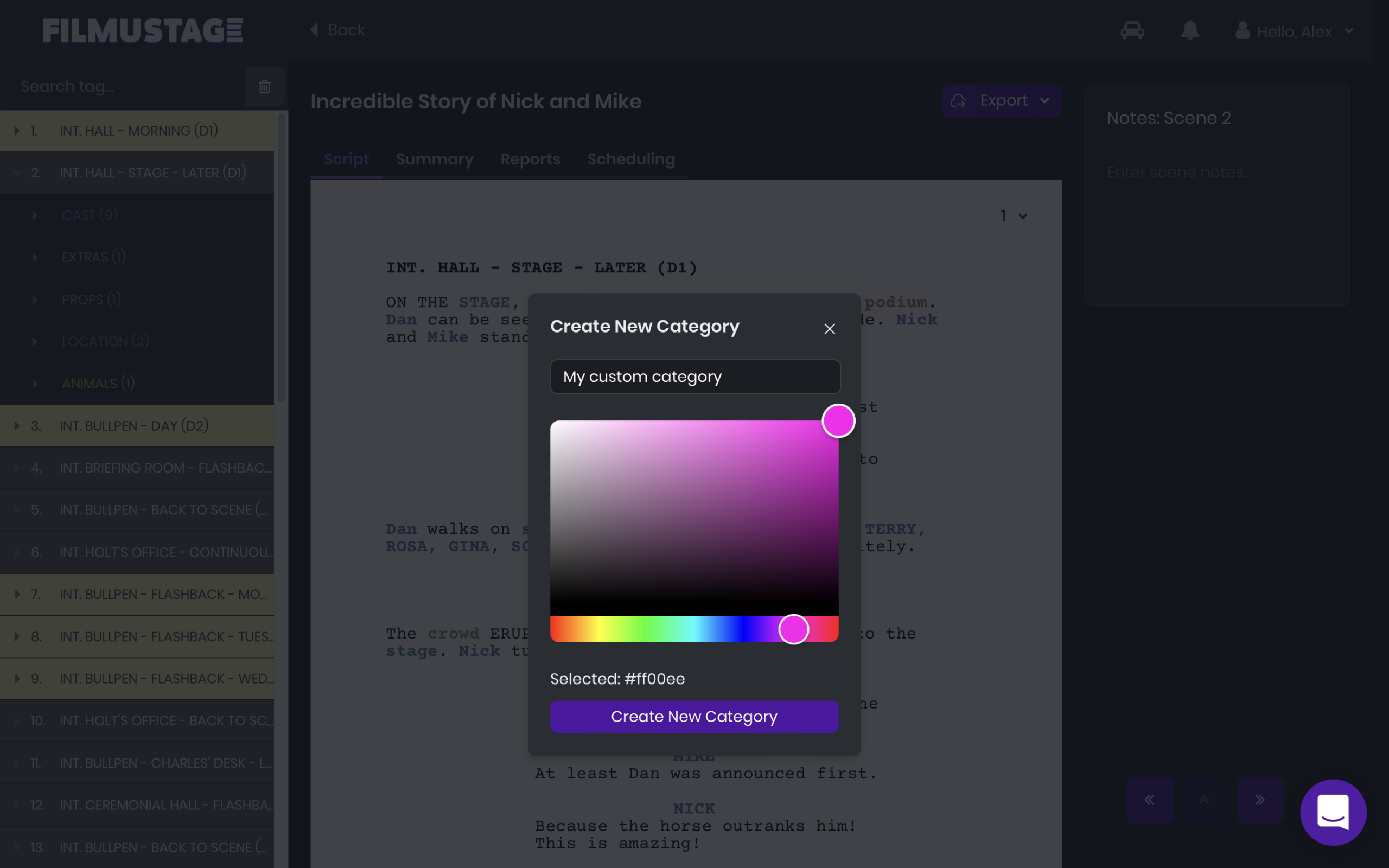The width and height of the screenshot is (1389, 868).
Task: Clear tags using the trash icon beside search
Action: (x=265, y=86)
